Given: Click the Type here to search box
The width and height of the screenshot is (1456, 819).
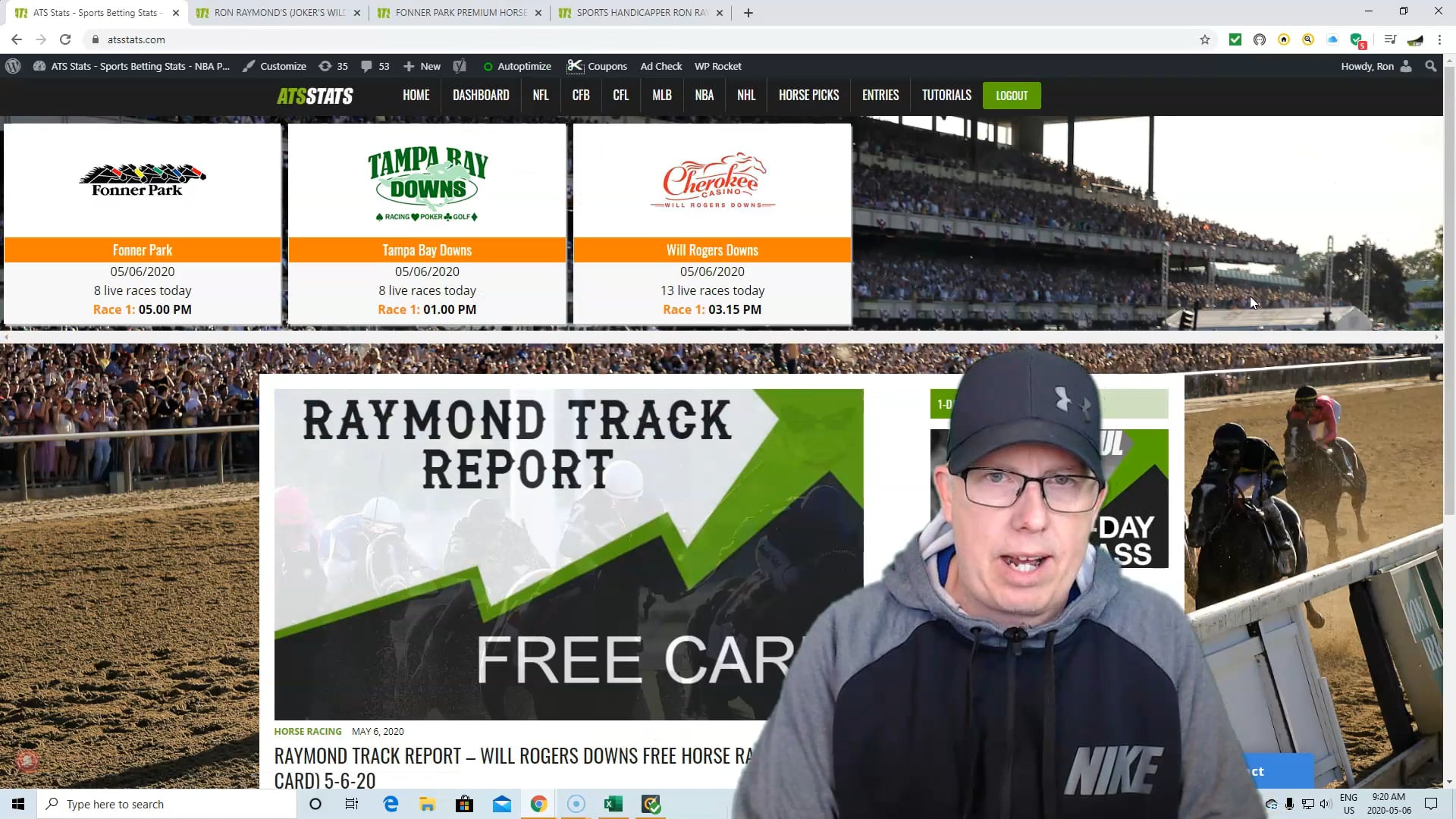Looking at the screenshot, I should (x=167, y=804).
